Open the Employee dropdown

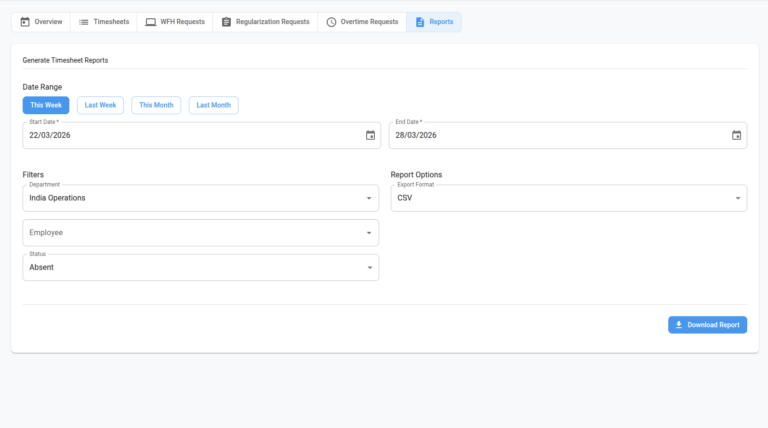pos(200,233)
